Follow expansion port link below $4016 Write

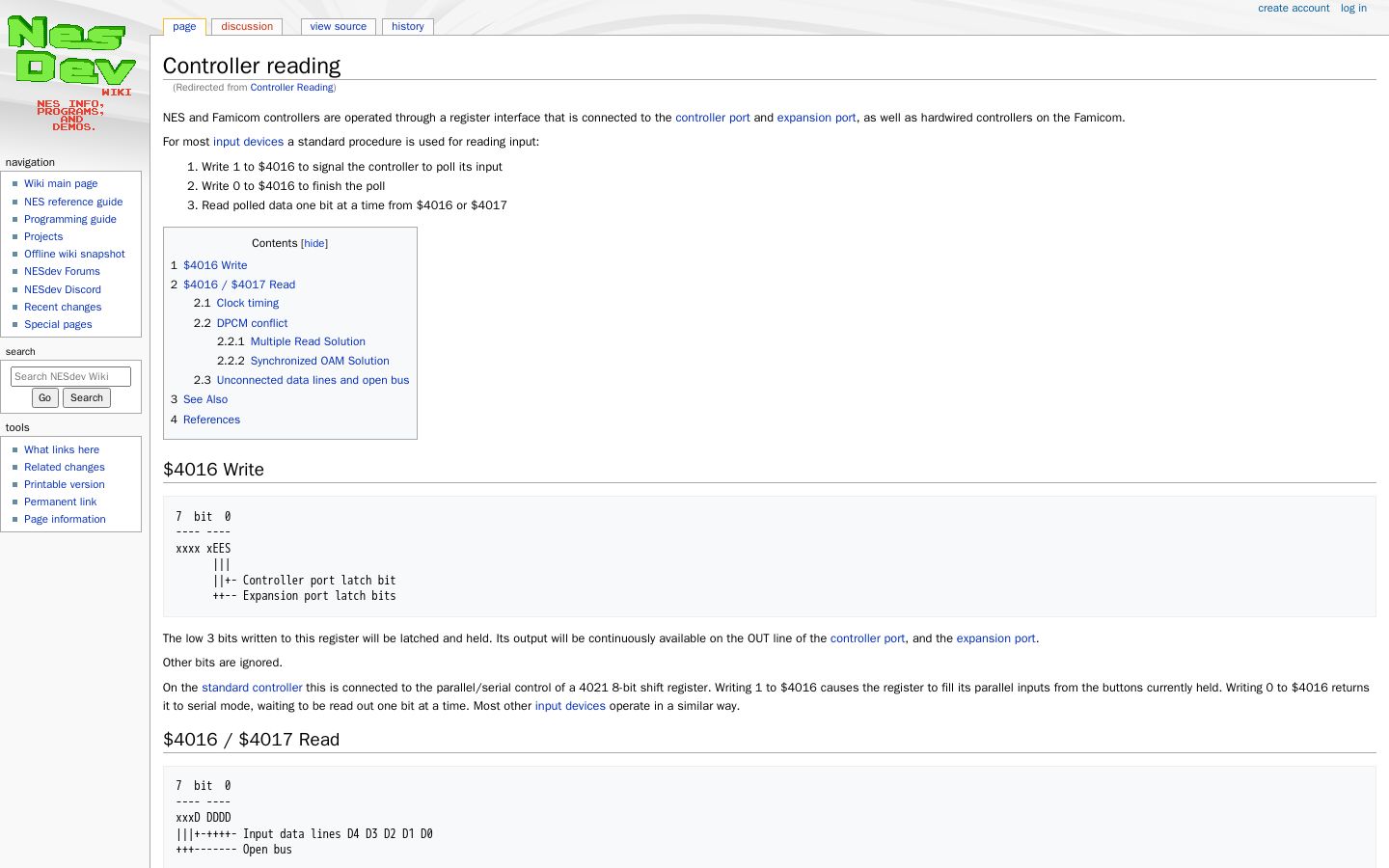(995, 638)
